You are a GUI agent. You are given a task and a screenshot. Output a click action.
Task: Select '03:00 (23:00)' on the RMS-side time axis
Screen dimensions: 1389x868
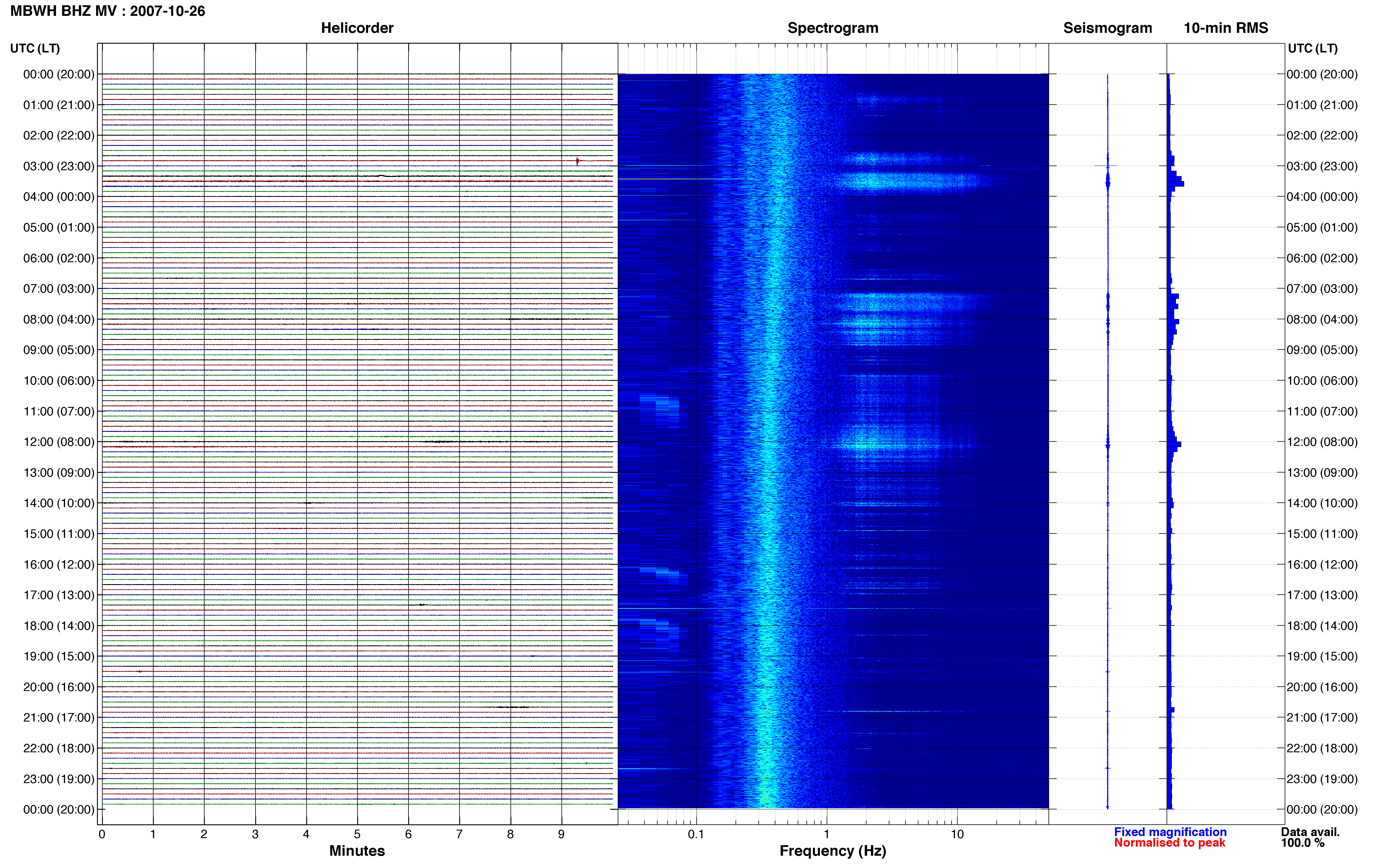(x=1322, y=166)
